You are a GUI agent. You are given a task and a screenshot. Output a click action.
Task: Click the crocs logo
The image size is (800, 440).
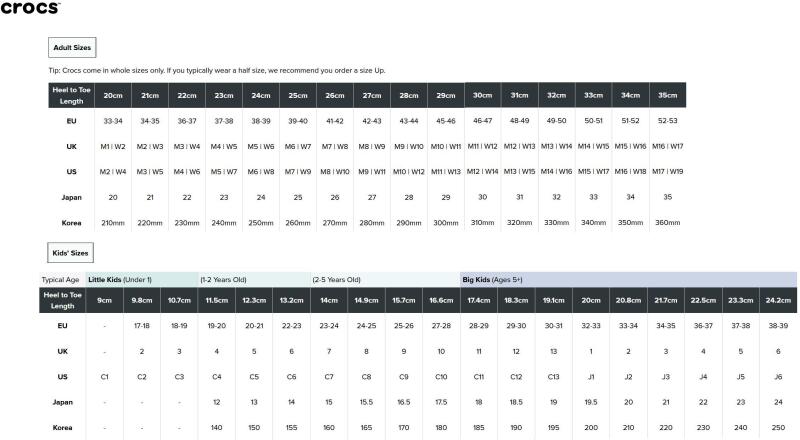30,7
